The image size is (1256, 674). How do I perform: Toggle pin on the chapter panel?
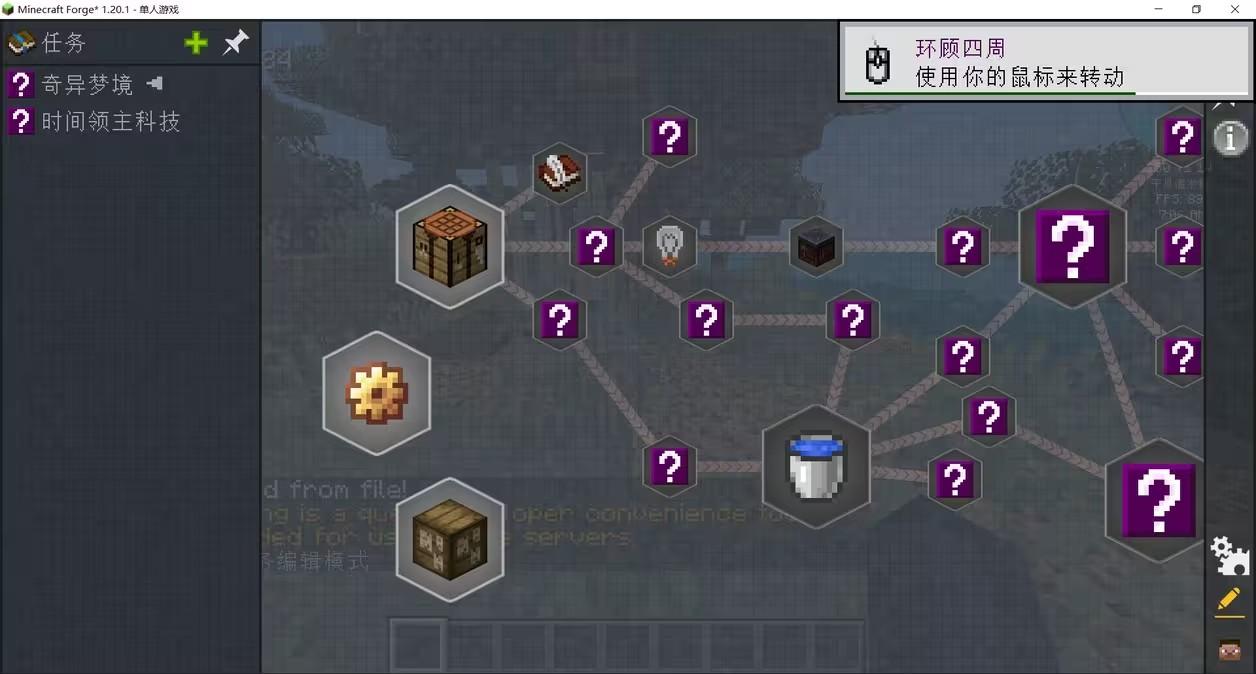(235, 43)
